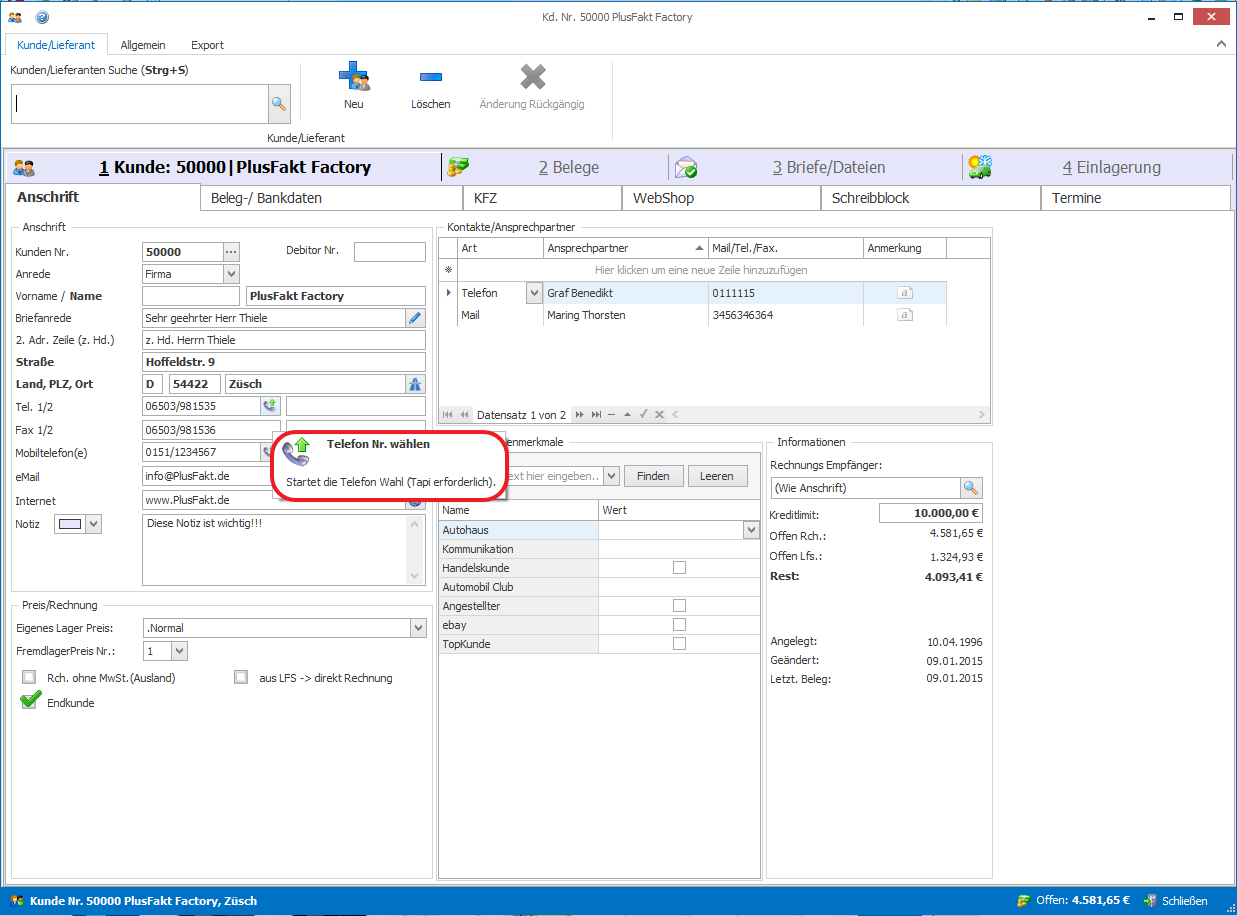
Task: Click Schließen in the status bar
Action: (x=1176, y=901)
